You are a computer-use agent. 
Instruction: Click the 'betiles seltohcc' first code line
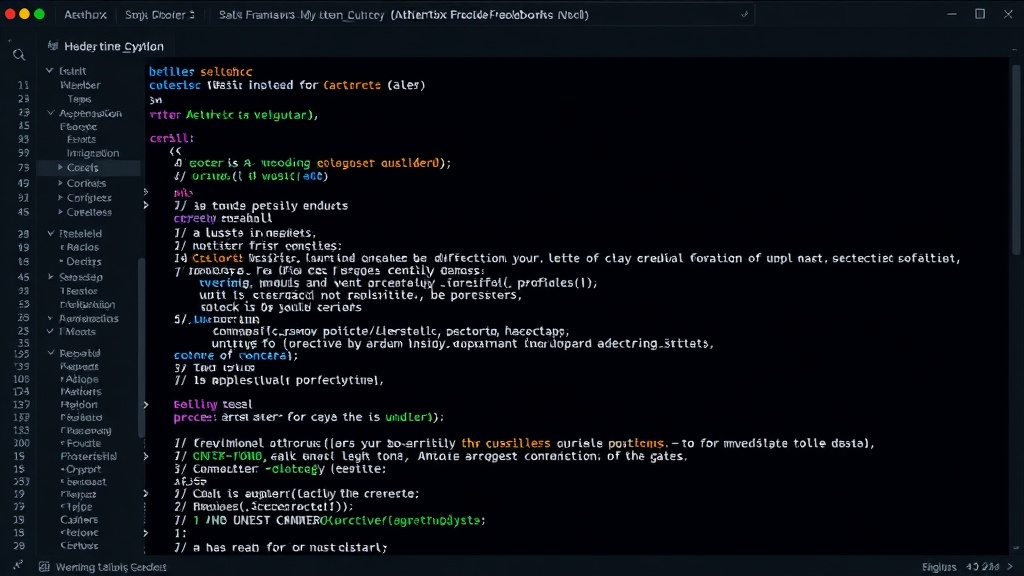[x=200, y=72]
